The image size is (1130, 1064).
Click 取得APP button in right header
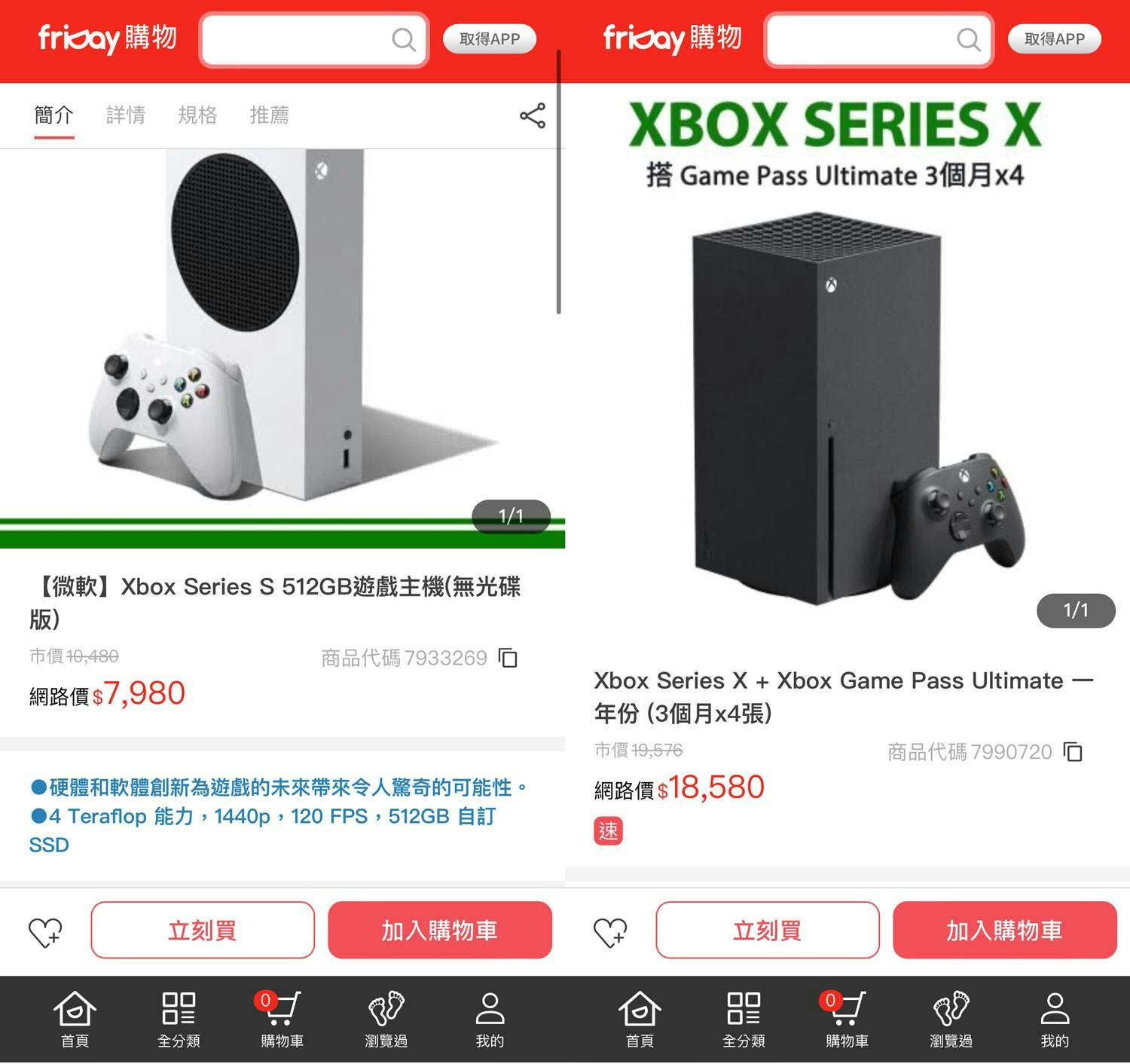pos(1055,39)
